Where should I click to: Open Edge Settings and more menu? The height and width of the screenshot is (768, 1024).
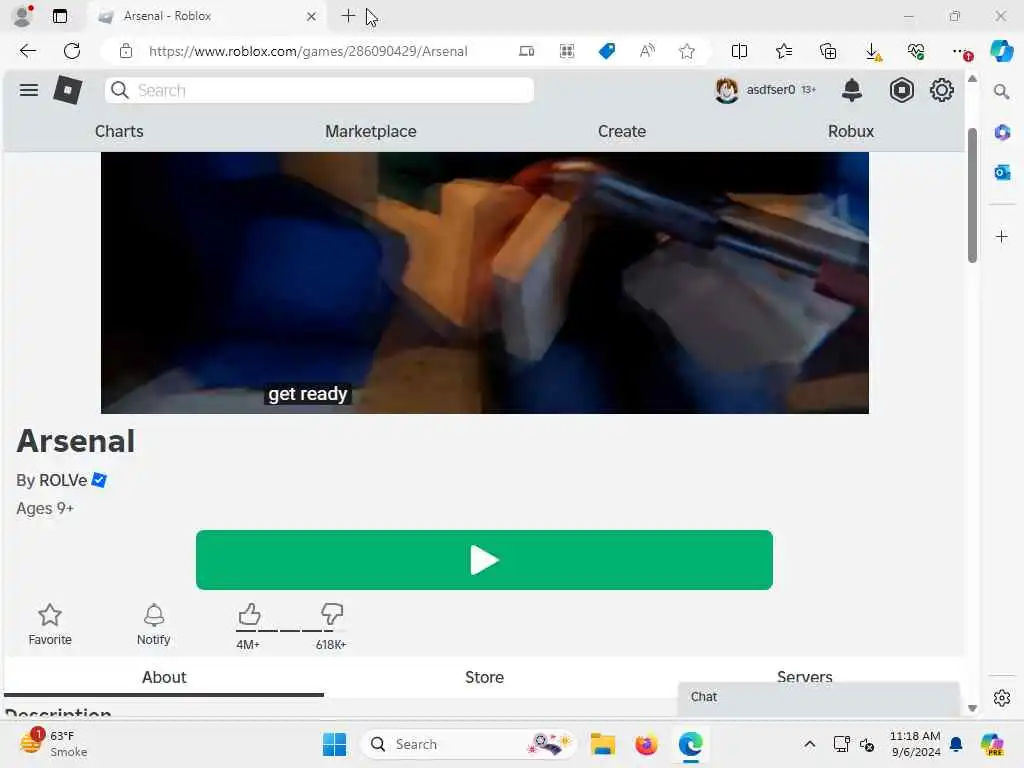[961, 51]
